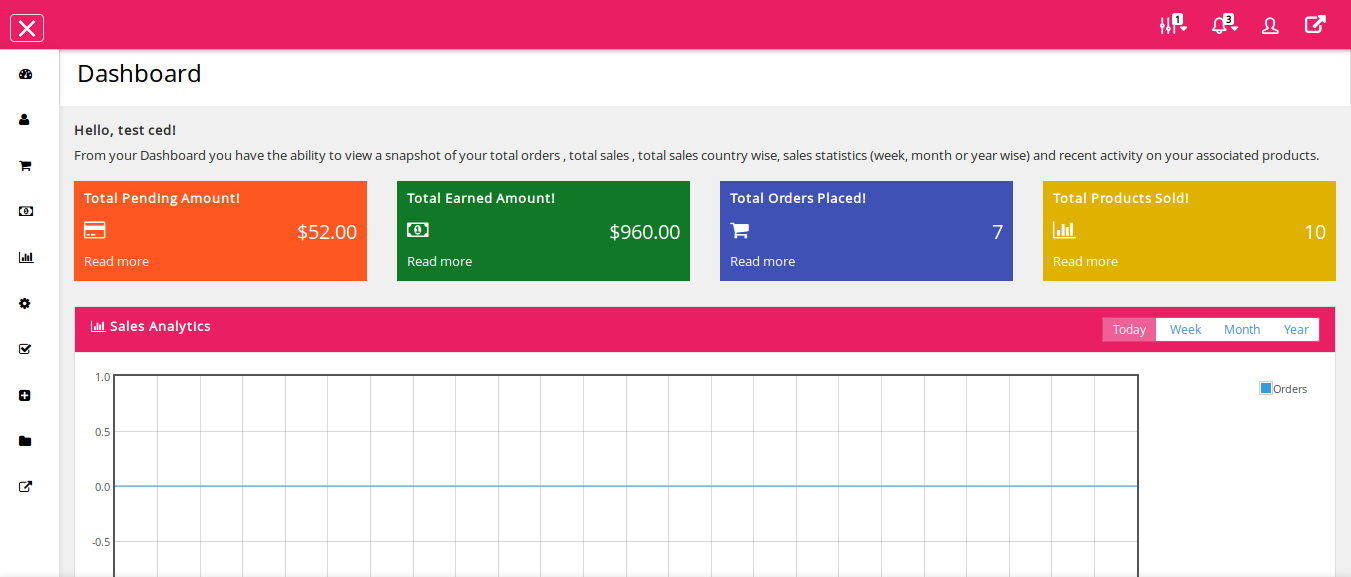This screenshot has height=577, width=1351.
Task: Click the bar chart sidebar icon
Action: point(25,257)
